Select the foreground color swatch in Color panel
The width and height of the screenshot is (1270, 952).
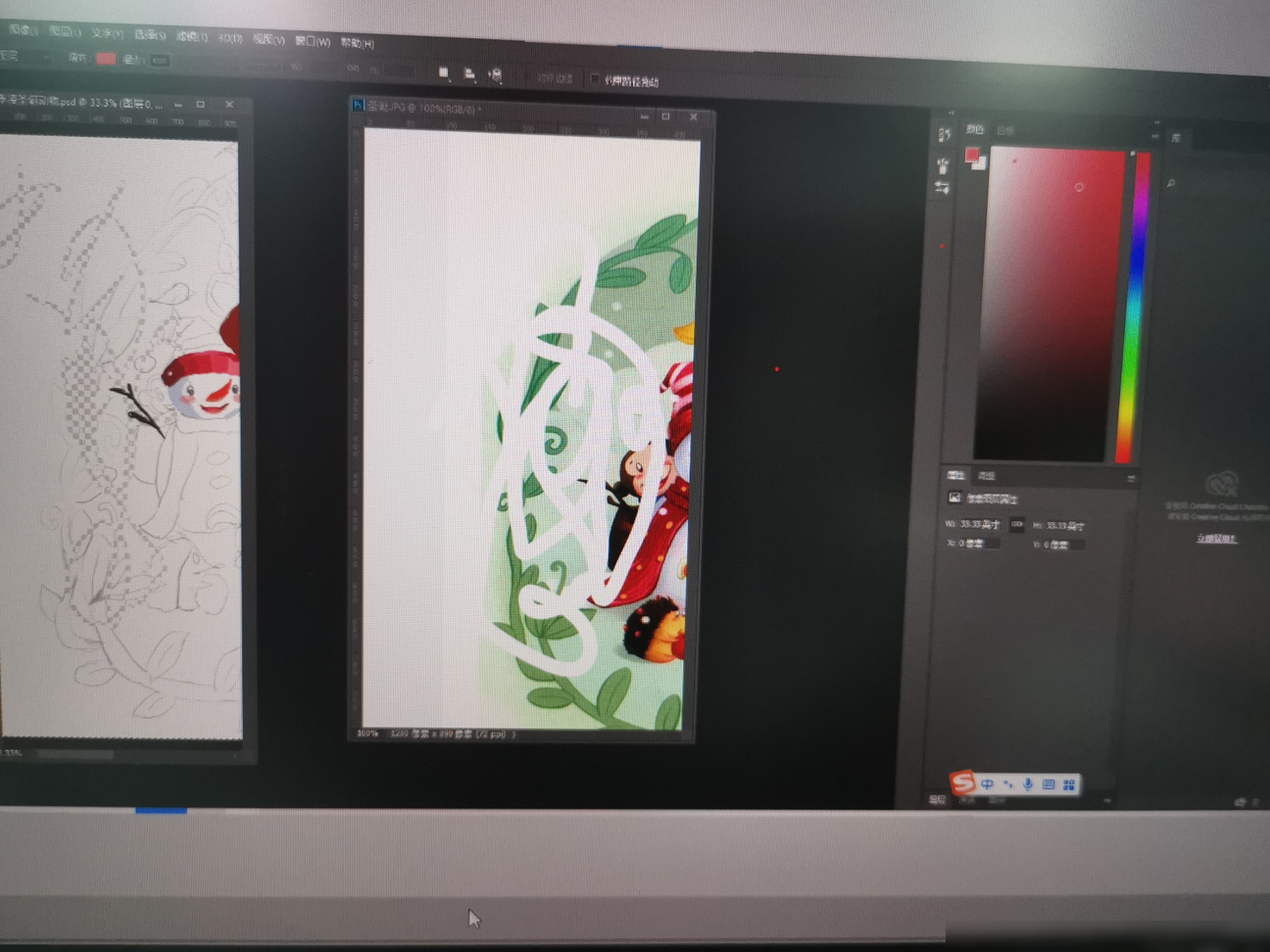[971, 155]
